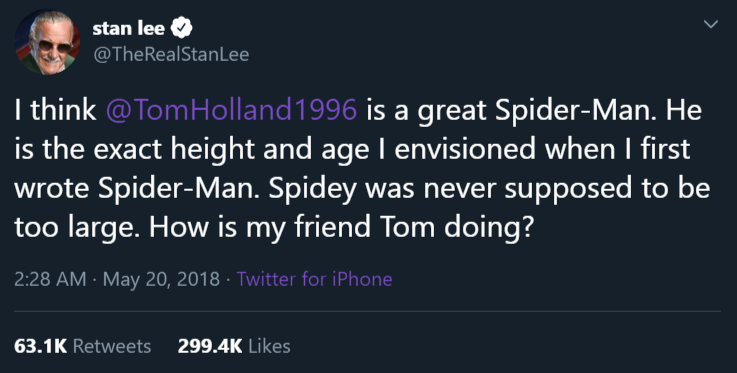Click the May 20, 2018 date
The image size is (737, 373).
[161, 279]
